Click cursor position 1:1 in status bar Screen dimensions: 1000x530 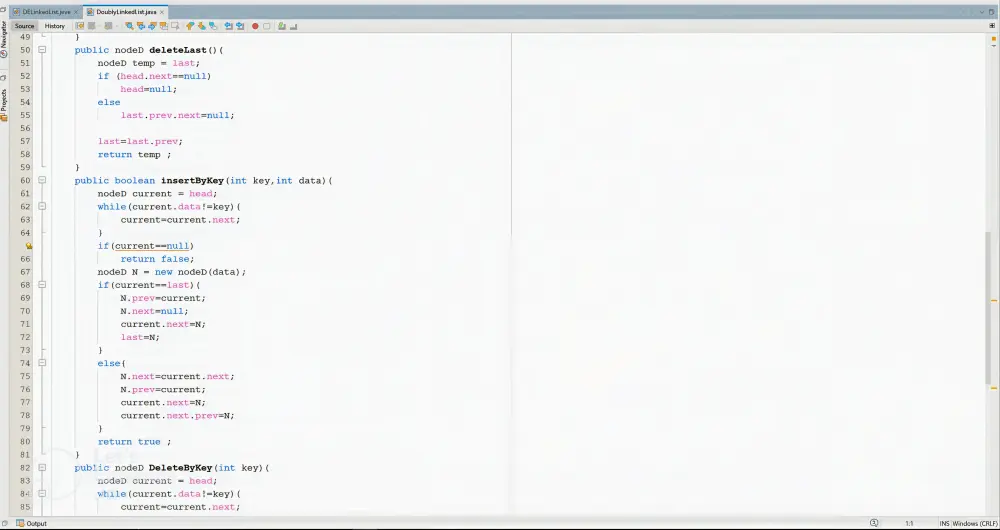pyautogui.click(x=909, y=524)
